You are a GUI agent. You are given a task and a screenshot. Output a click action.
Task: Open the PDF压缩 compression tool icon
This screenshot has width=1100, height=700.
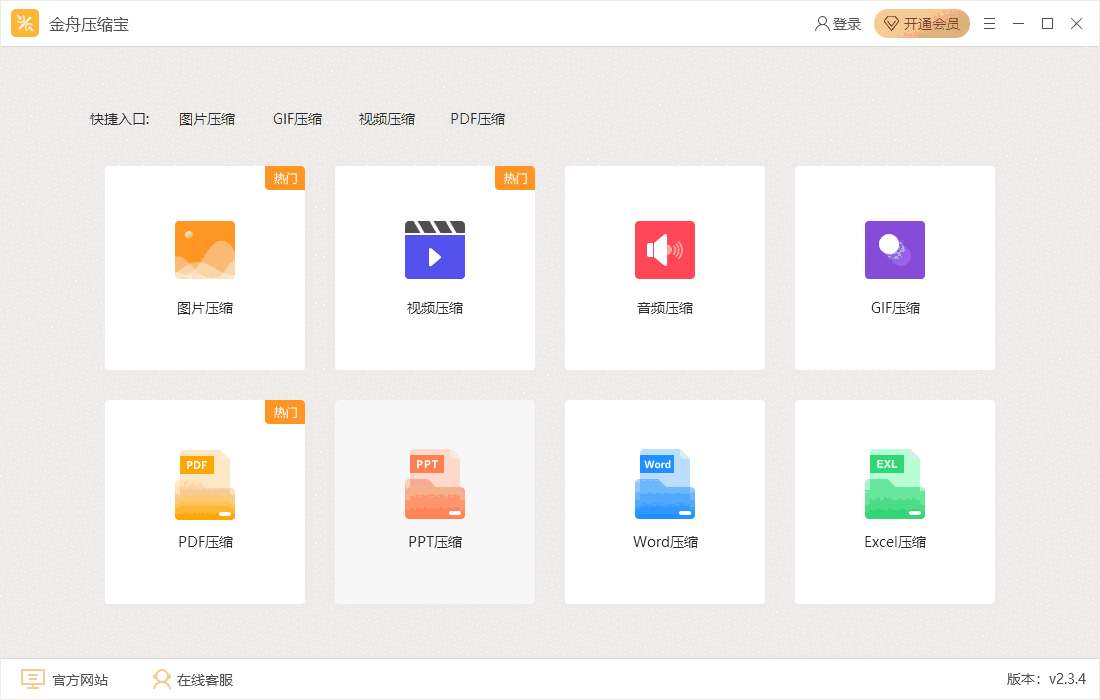(x=204, y=484)
